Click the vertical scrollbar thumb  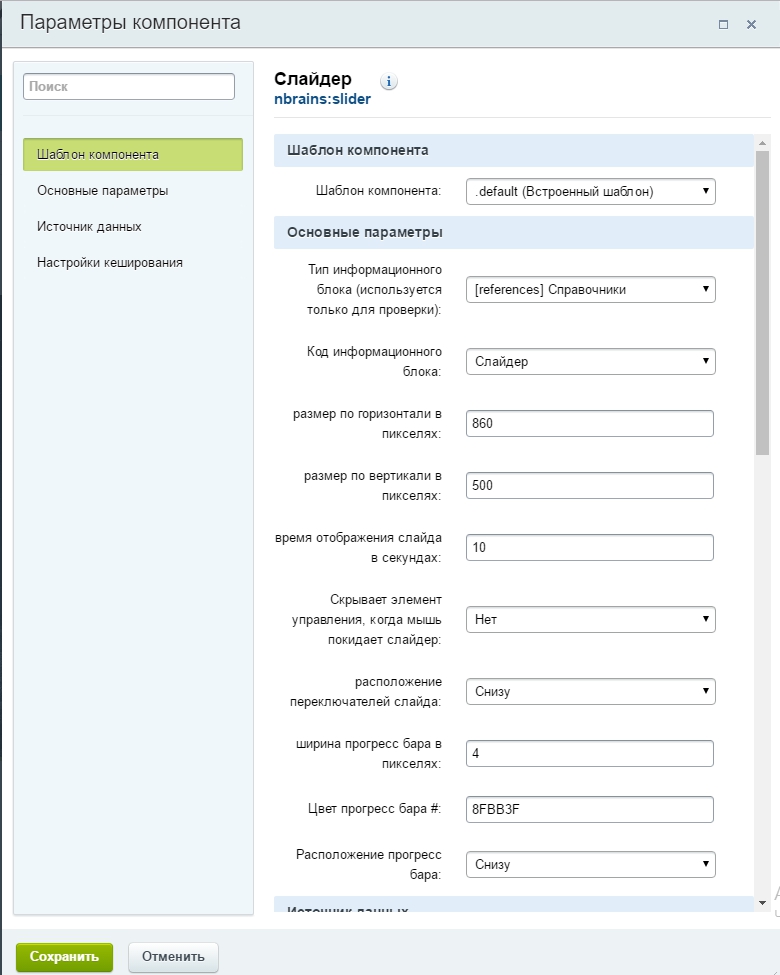coord(763,302)
